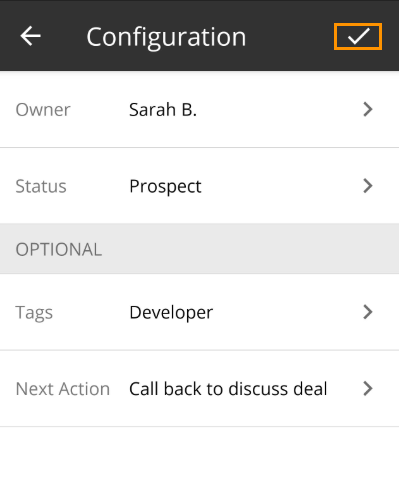The height and width of the screenshot is (477, 399).
Task: Select the Owner field label
Action: pos(43,110)
